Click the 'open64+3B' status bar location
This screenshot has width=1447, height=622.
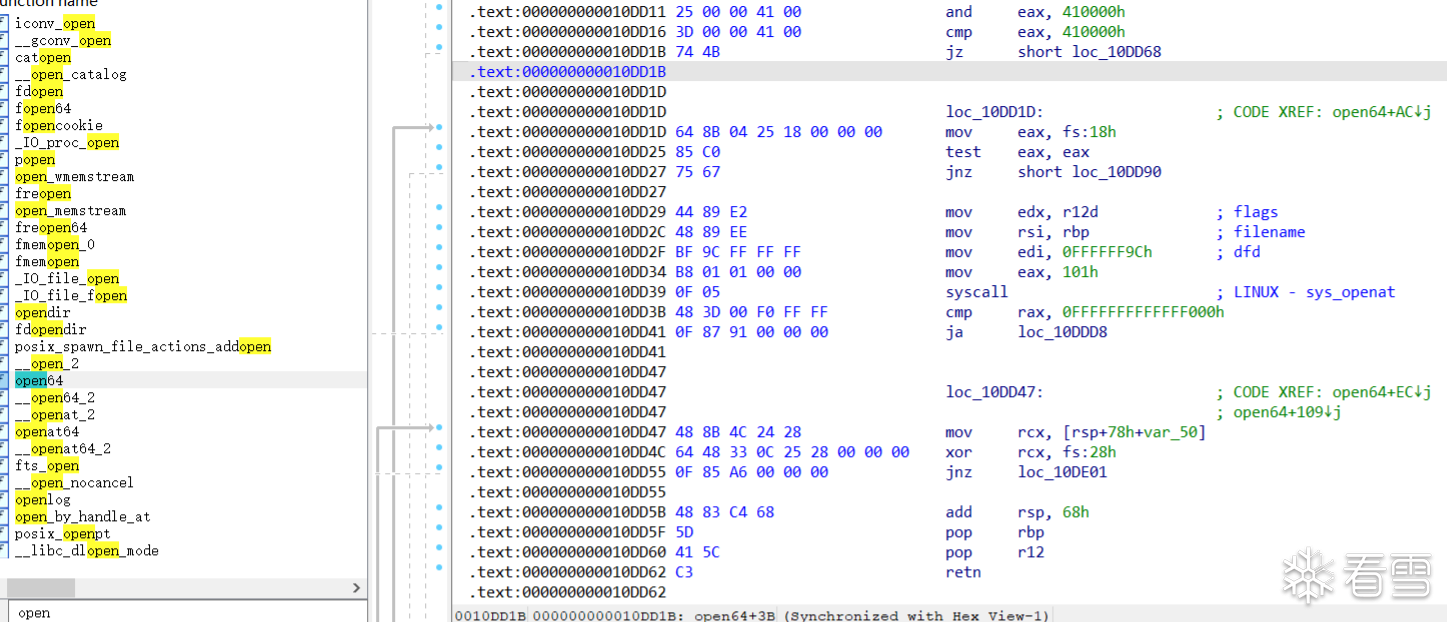(734, 615)
